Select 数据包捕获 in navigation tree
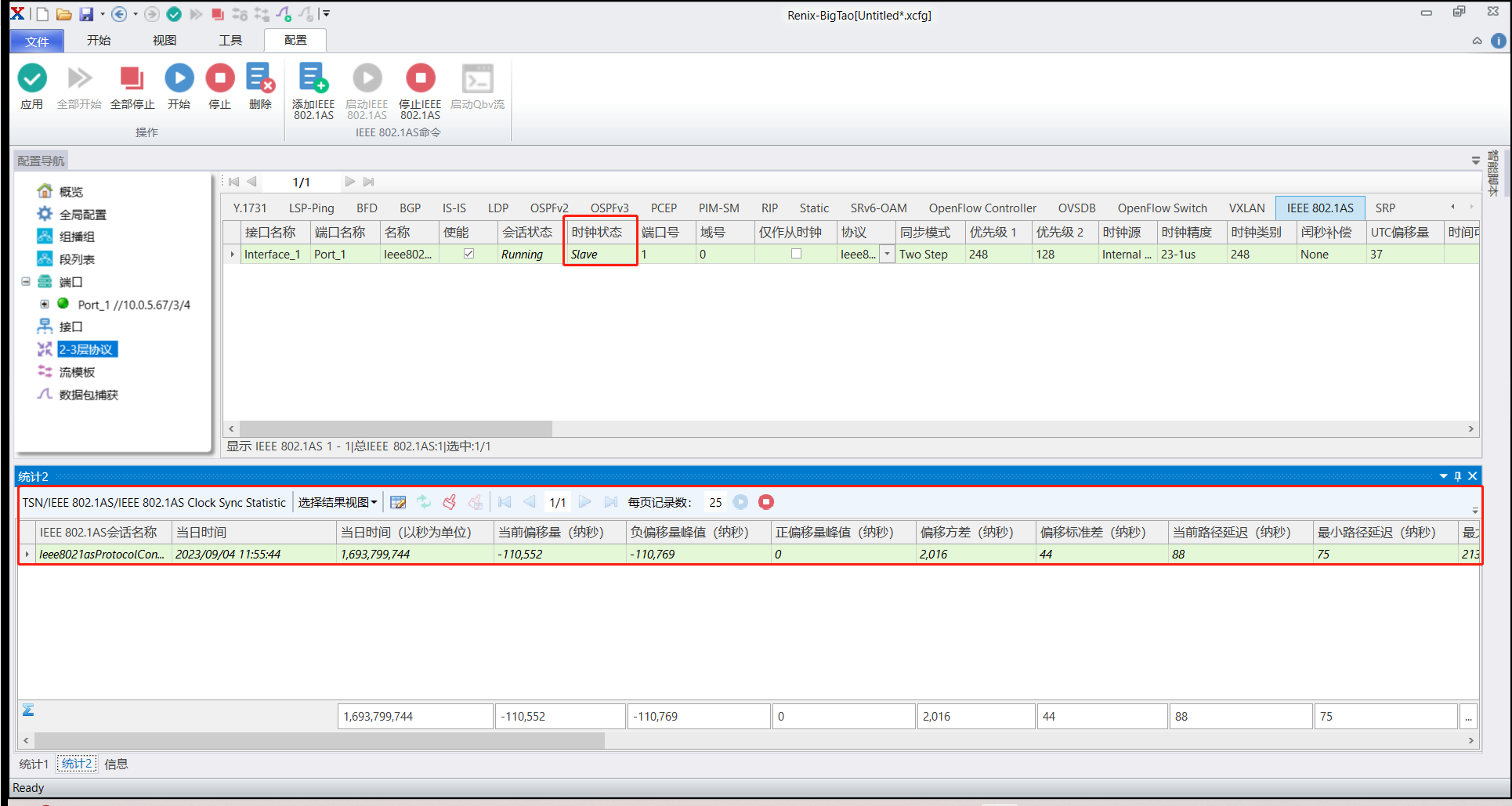Image resolution: width=1512 pixels, height=806 pixels. point(89,394)
